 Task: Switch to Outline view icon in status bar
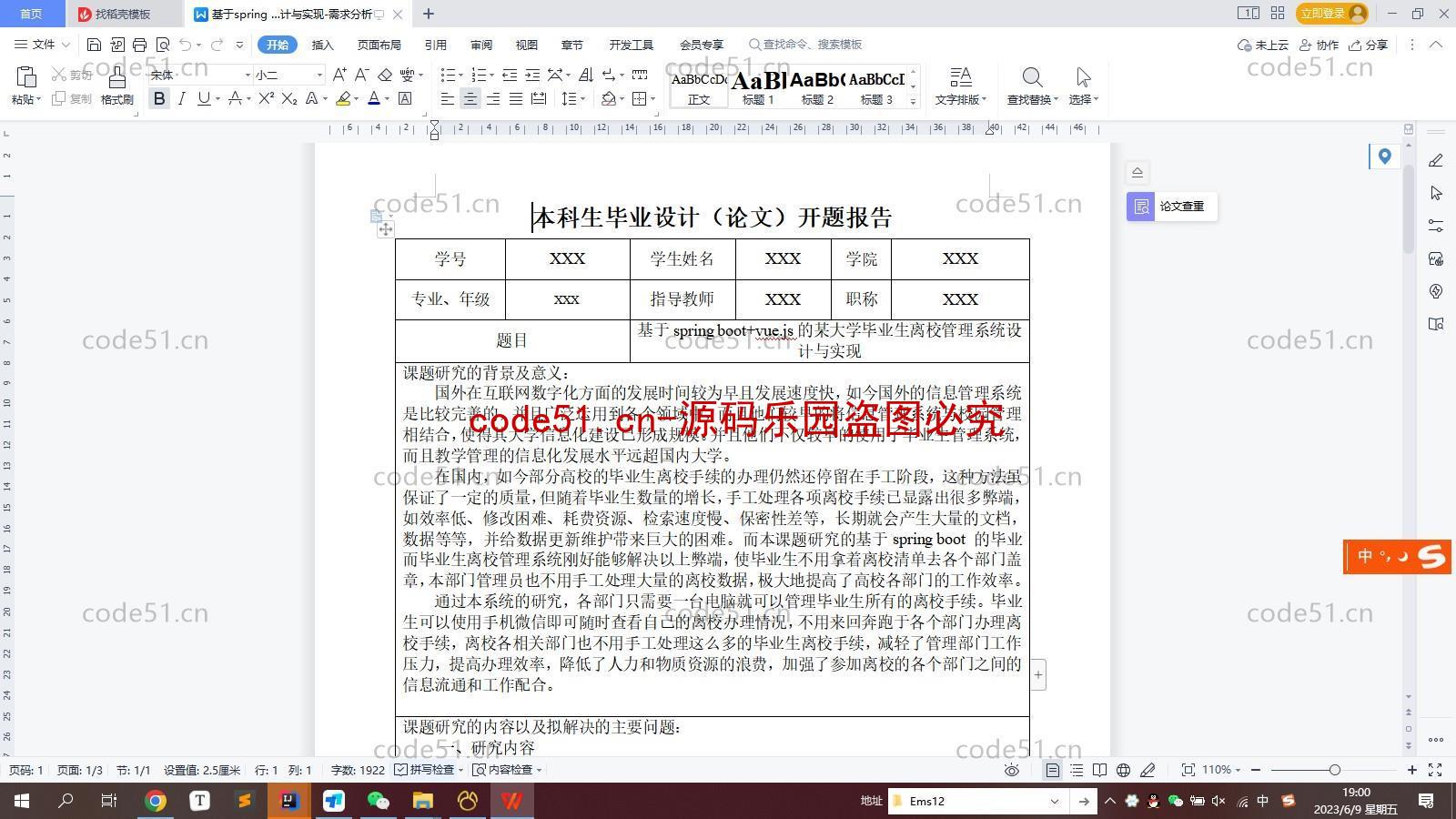tap(1077, 770)
